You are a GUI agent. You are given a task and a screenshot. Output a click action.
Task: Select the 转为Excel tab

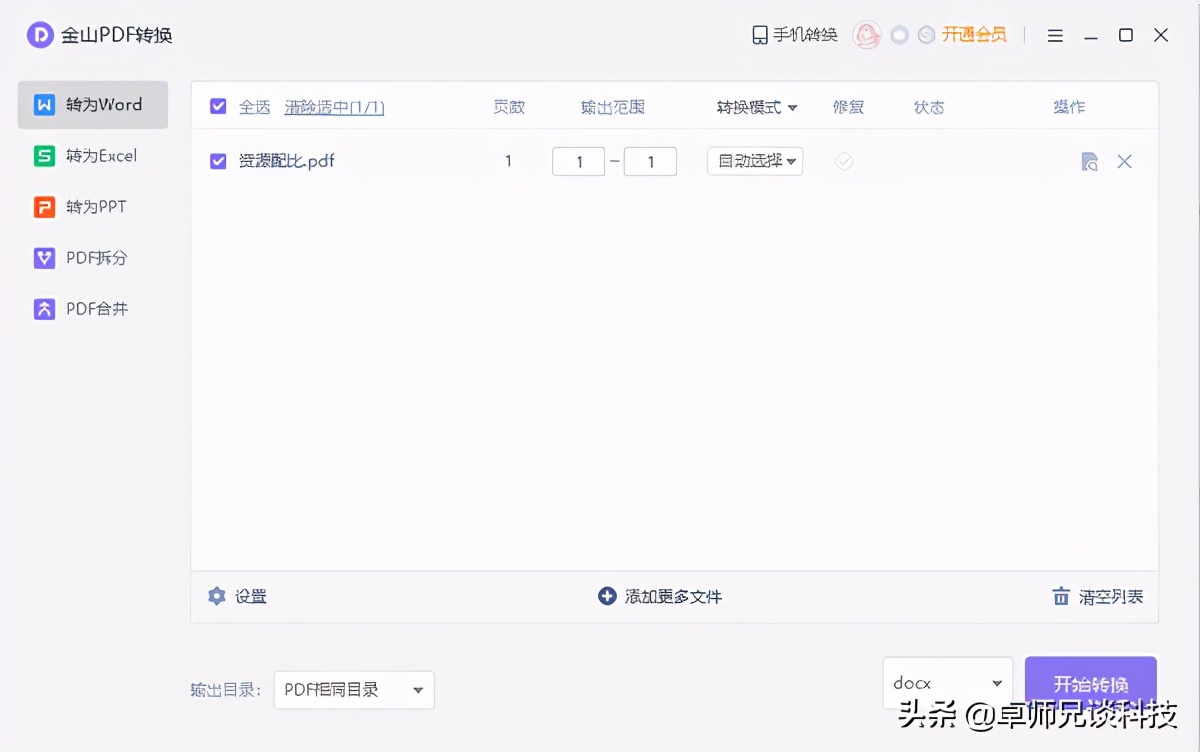tap(93, 156)
